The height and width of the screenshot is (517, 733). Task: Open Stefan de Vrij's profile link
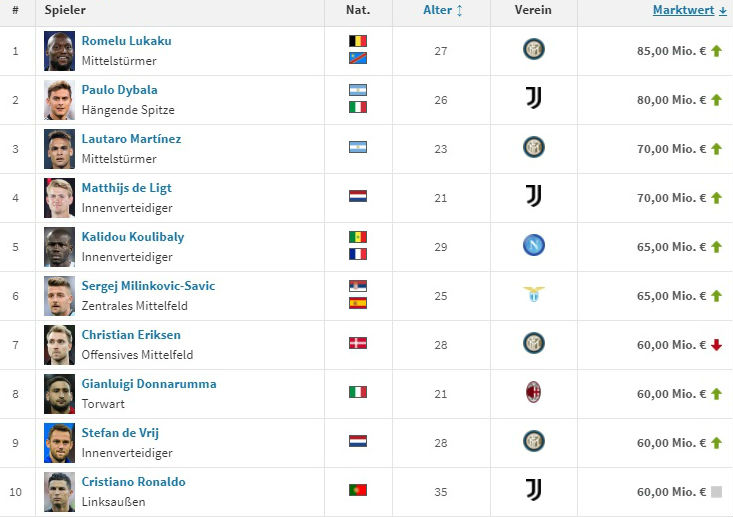[x=120, y=433]
